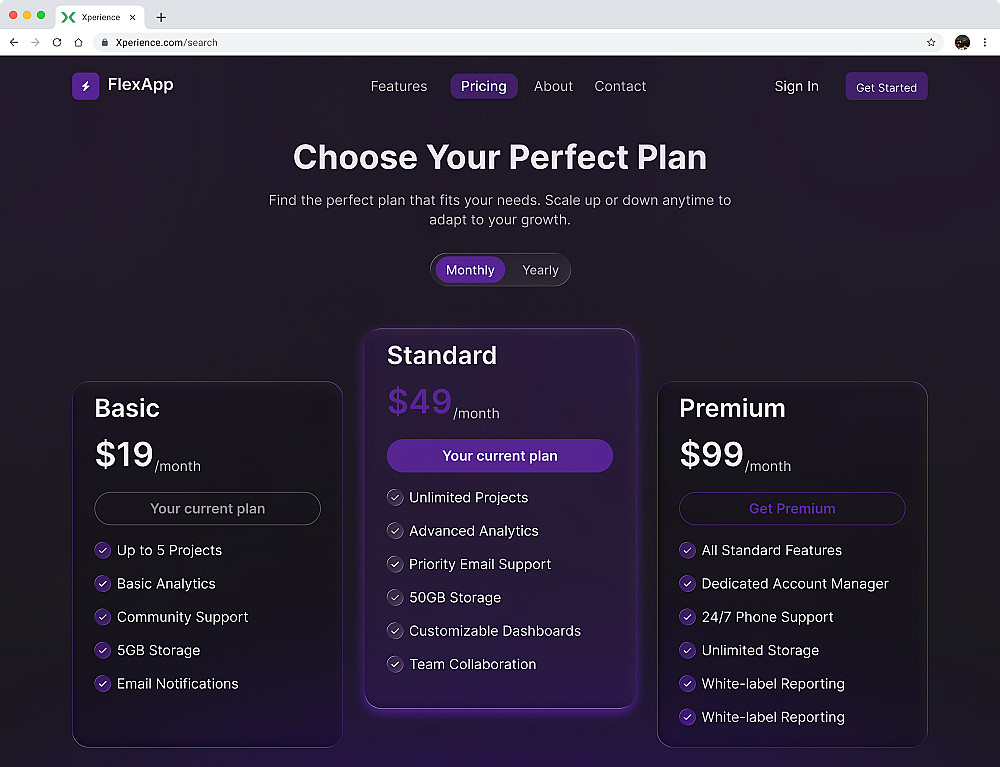1000x767 pixels.
Task: Go to the About page link
Action: pos(553,86)
